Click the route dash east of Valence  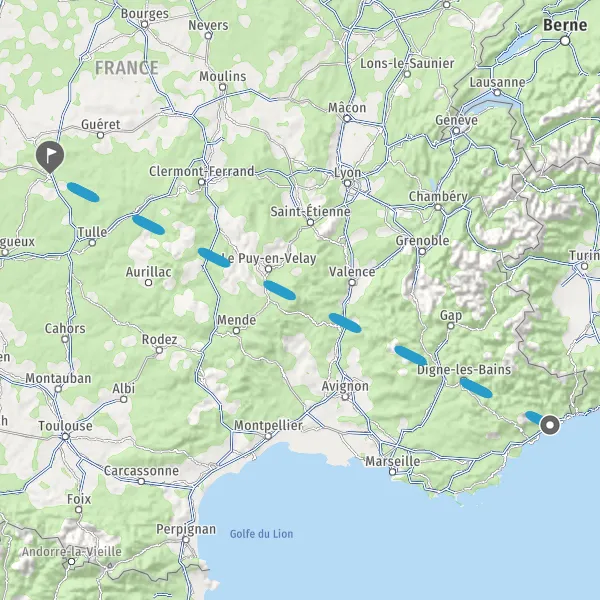point(345,323)
